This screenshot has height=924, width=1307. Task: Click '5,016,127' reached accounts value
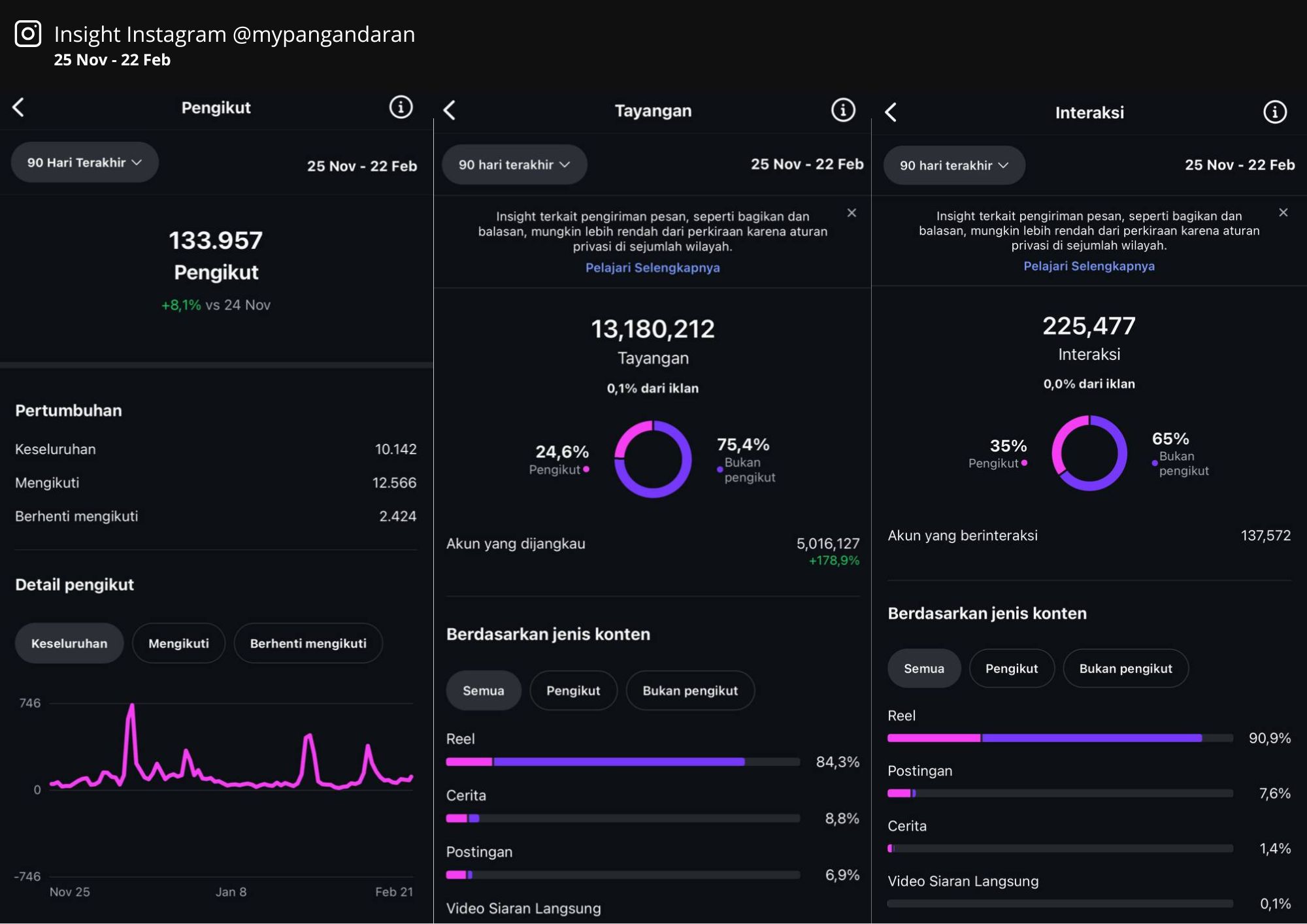pyautogui.click(x=828, y=544)
